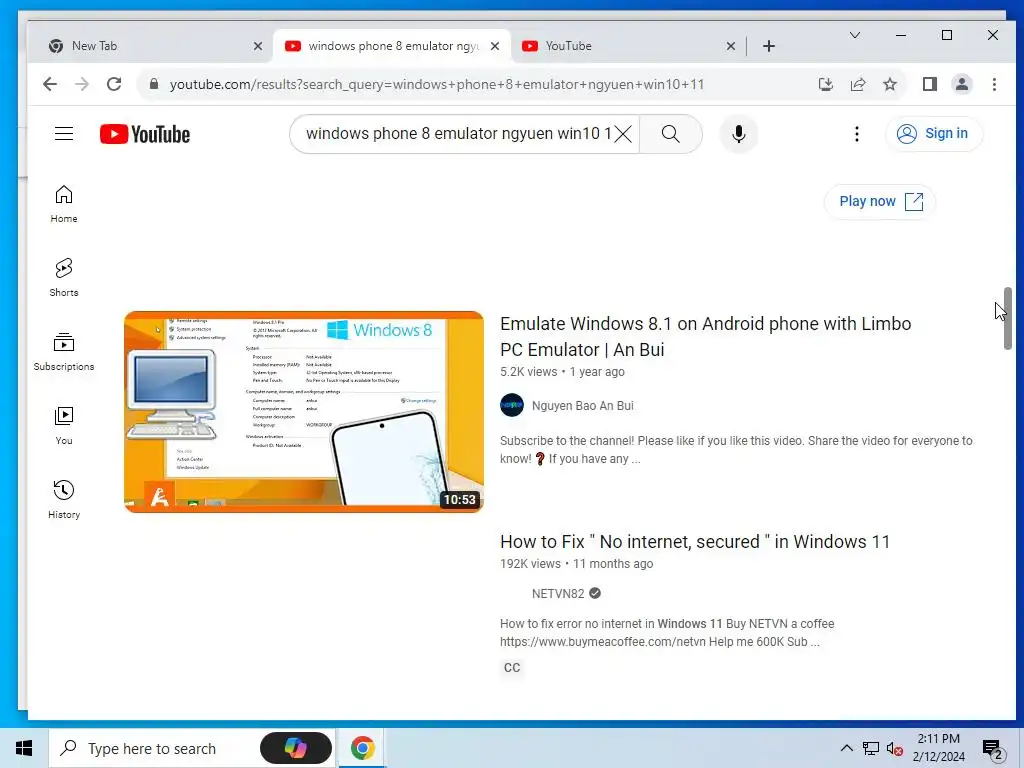Image resolution: width=1024 pixels, height=768 pixels.
Task: Open a new browser tab
Action: [x=769, y=46]
